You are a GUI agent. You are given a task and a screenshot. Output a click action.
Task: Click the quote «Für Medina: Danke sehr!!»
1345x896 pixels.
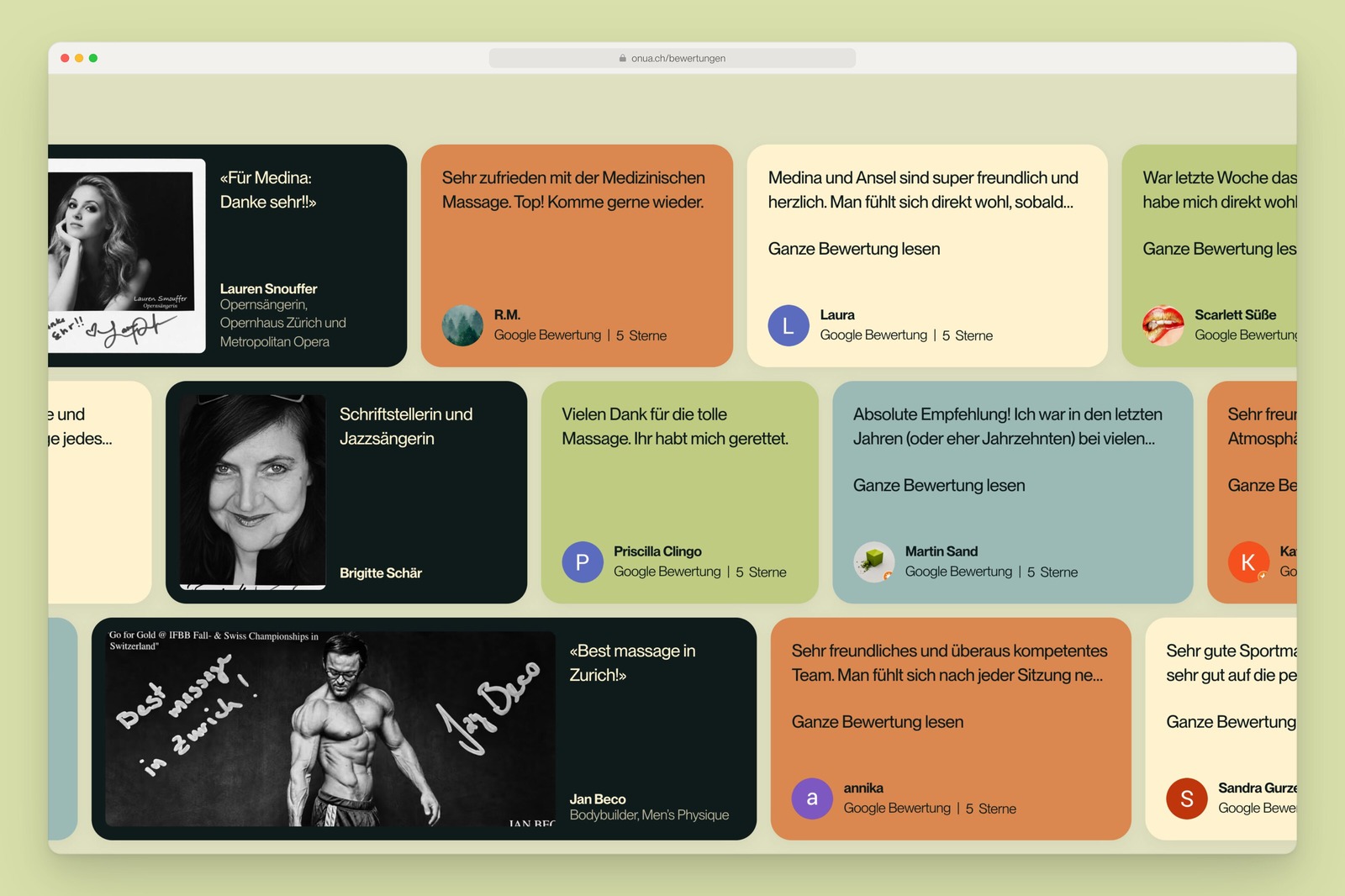[x=268, y=190]
